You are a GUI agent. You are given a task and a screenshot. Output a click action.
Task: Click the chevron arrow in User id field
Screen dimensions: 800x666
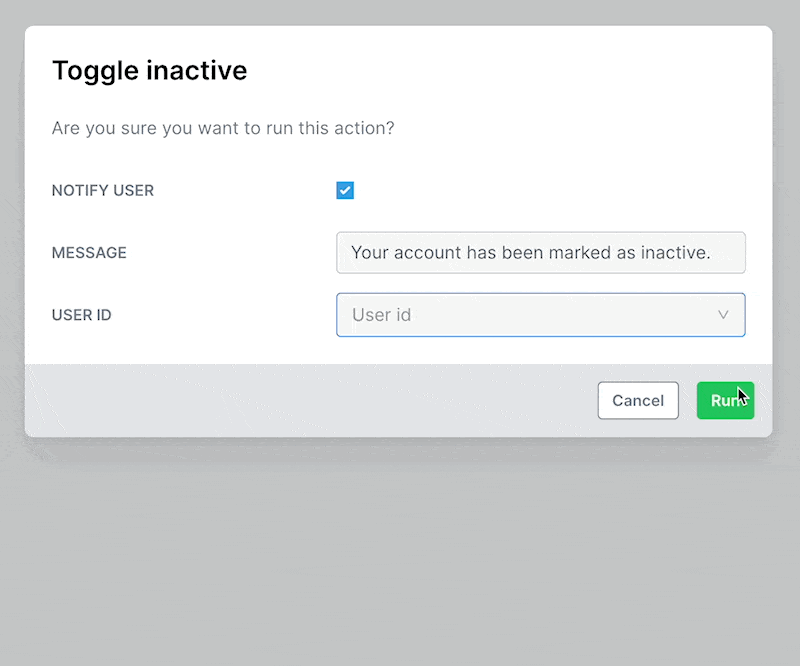pyautogui.click(x=723, y=315)
